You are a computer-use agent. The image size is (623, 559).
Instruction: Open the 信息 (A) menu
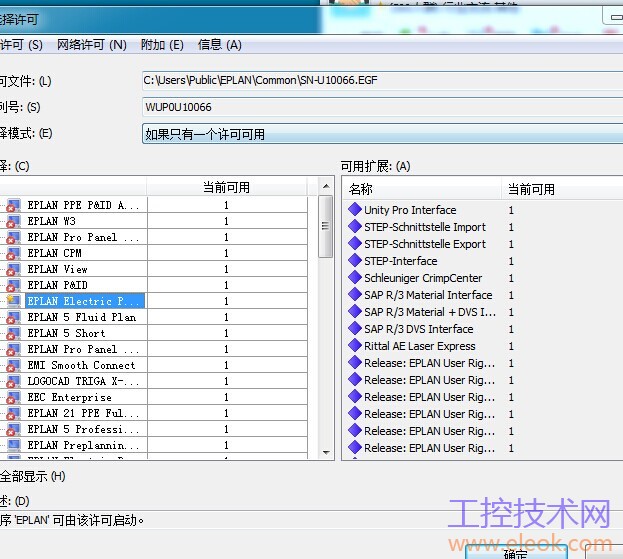pos(220,44)
